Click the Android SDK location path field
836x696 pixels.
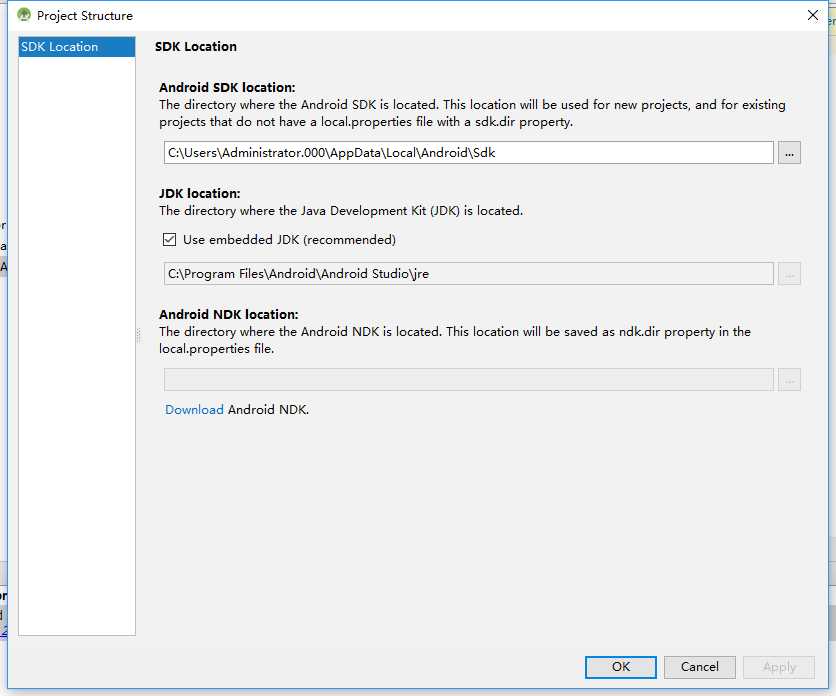[469, 153]
